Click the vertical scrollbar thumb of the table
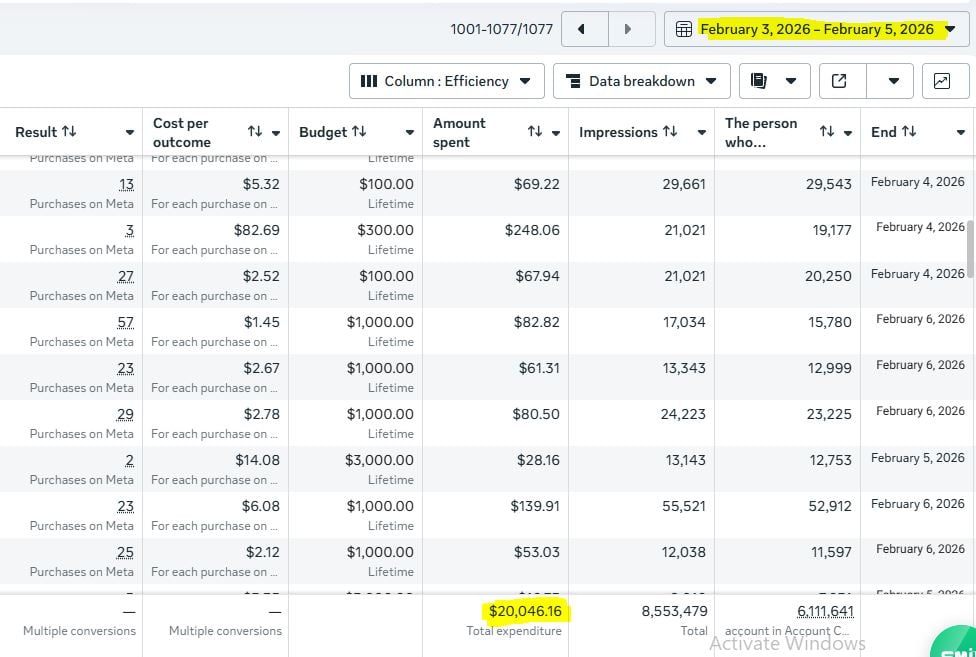The height and width of the screenshot is (657, 976). [972, 249]
